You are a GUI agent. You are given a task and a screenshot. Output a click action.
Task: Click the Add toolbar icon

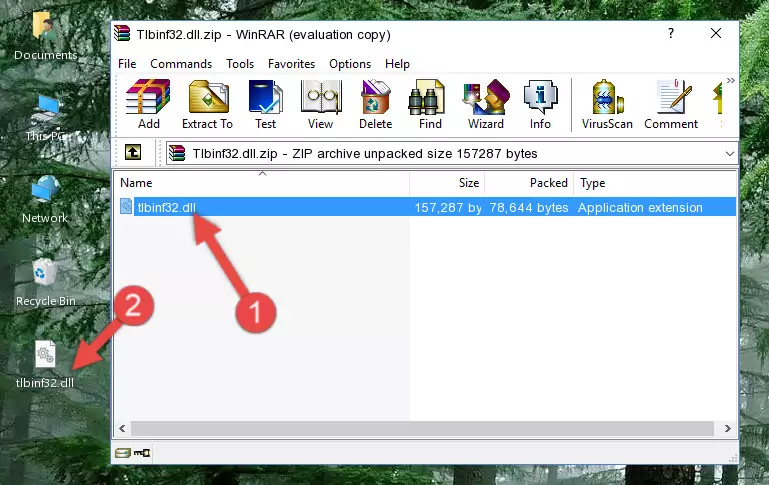click(148, 104)
